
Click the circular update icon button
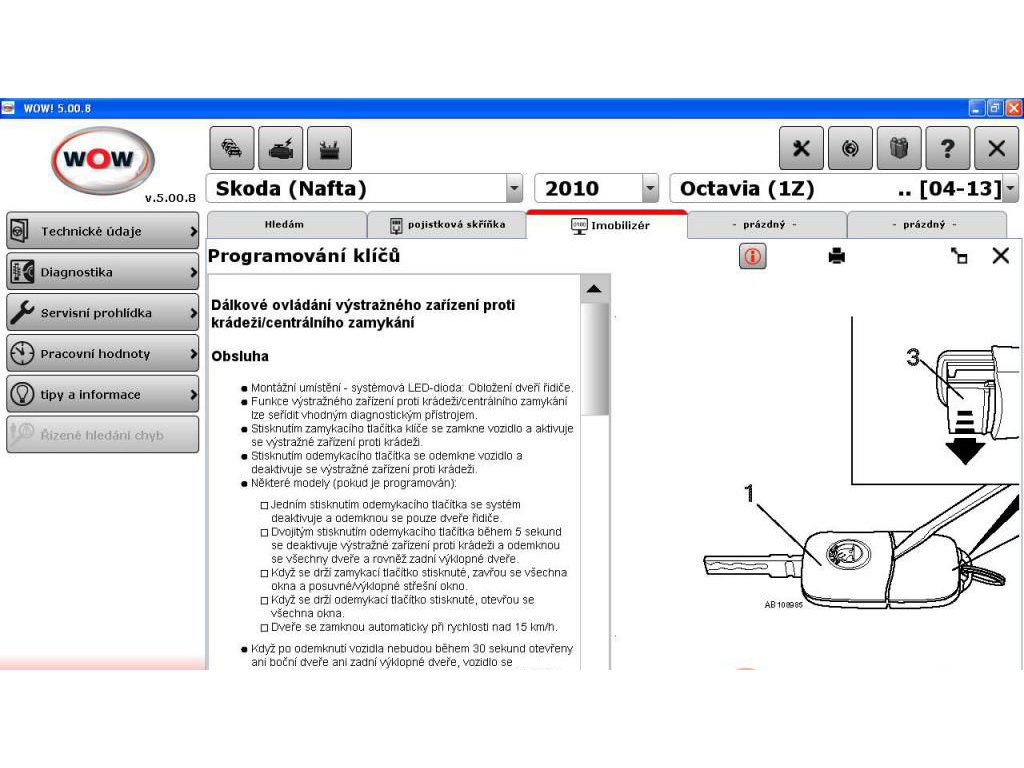(850, 148)
